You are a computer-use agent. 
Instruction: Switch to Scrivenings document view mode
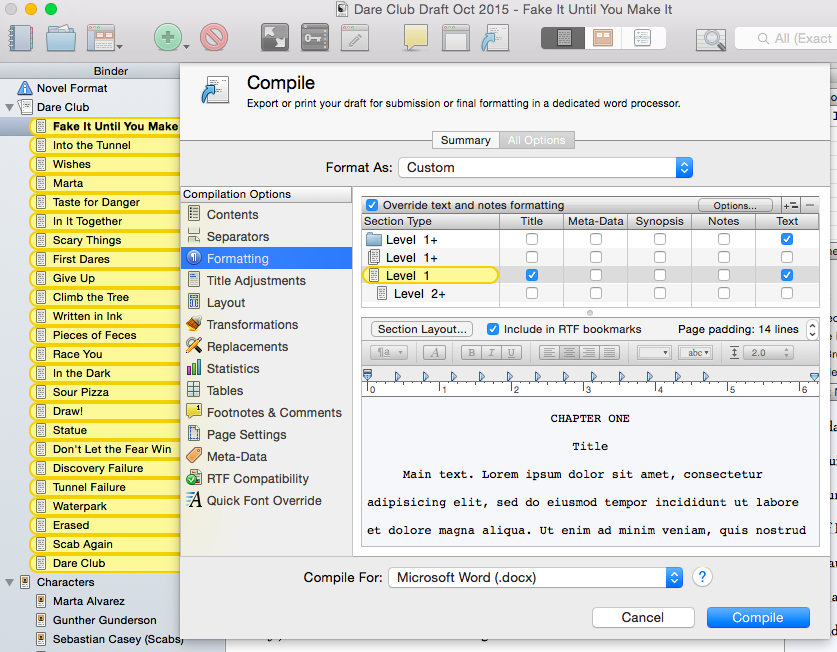[563, 38]
